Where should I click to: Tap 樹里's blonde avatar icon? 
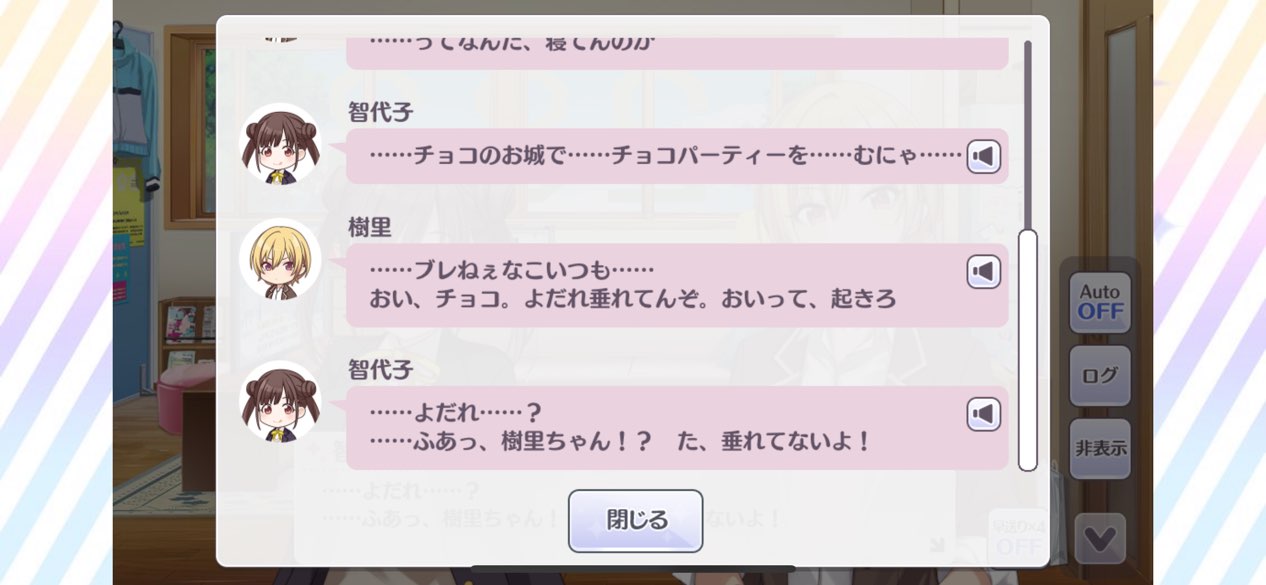280,259
